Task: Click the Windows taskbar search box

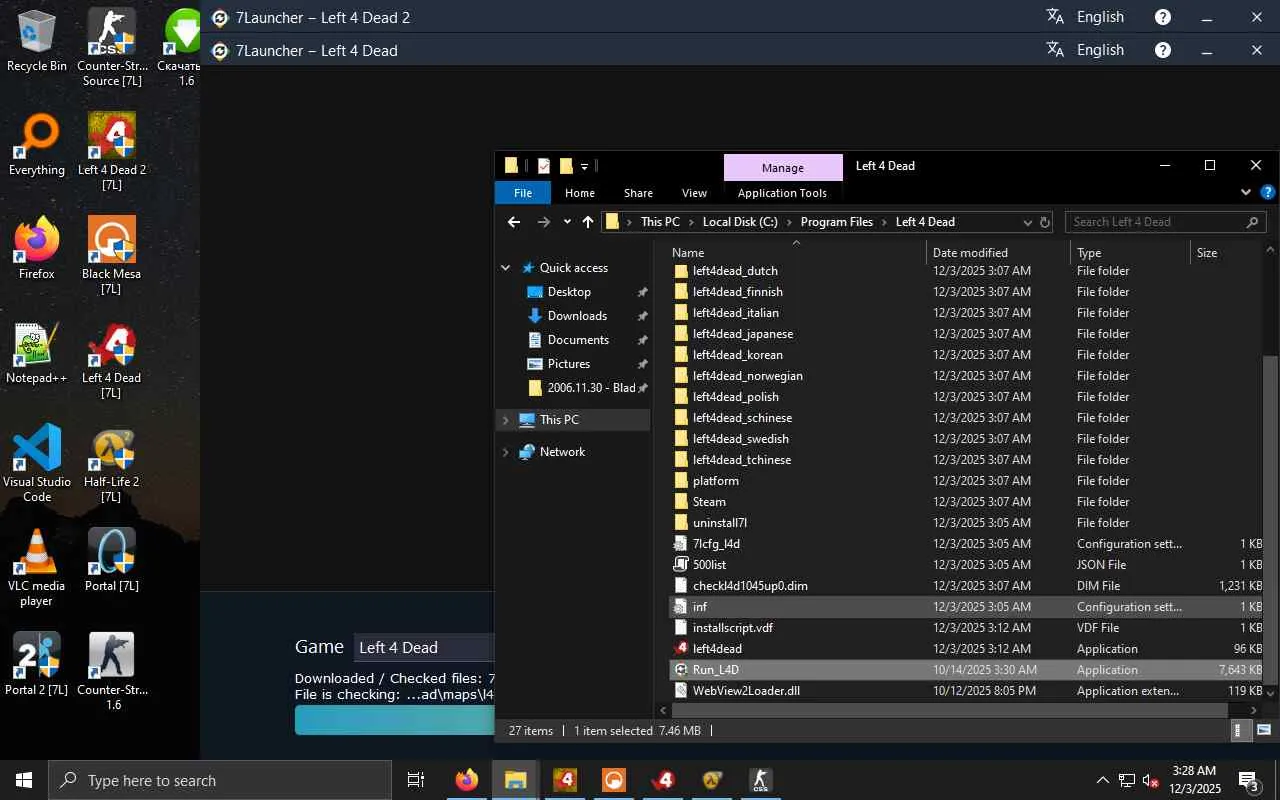Action: coord(220,780)
